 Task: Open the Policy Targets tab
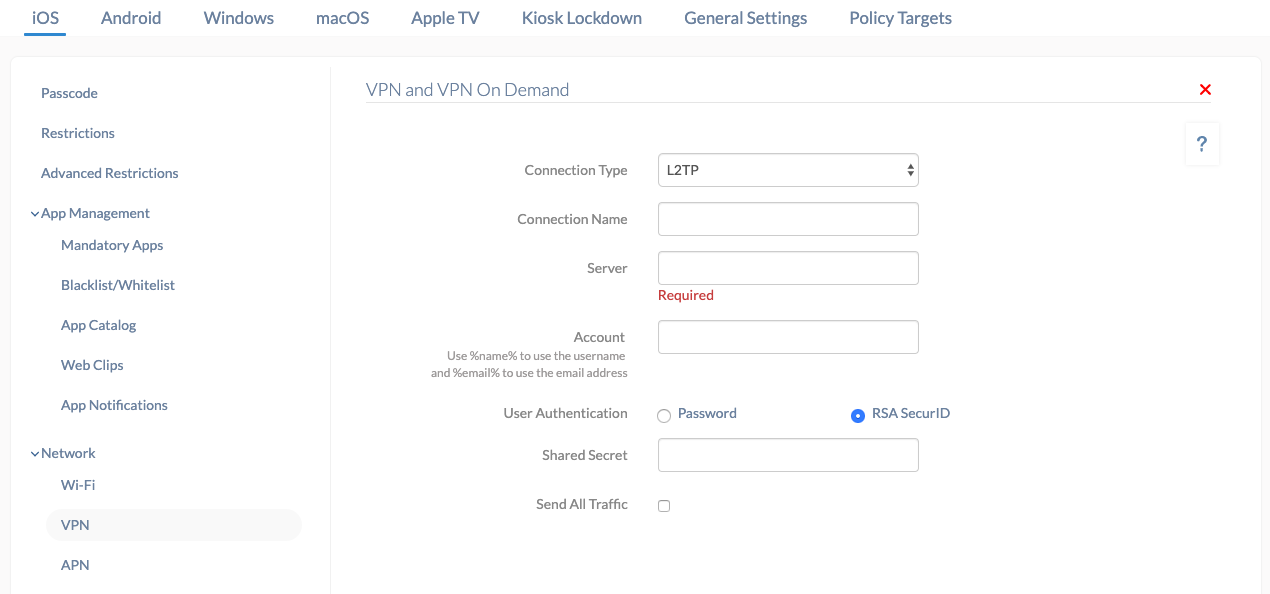click(x=900, y=18)
